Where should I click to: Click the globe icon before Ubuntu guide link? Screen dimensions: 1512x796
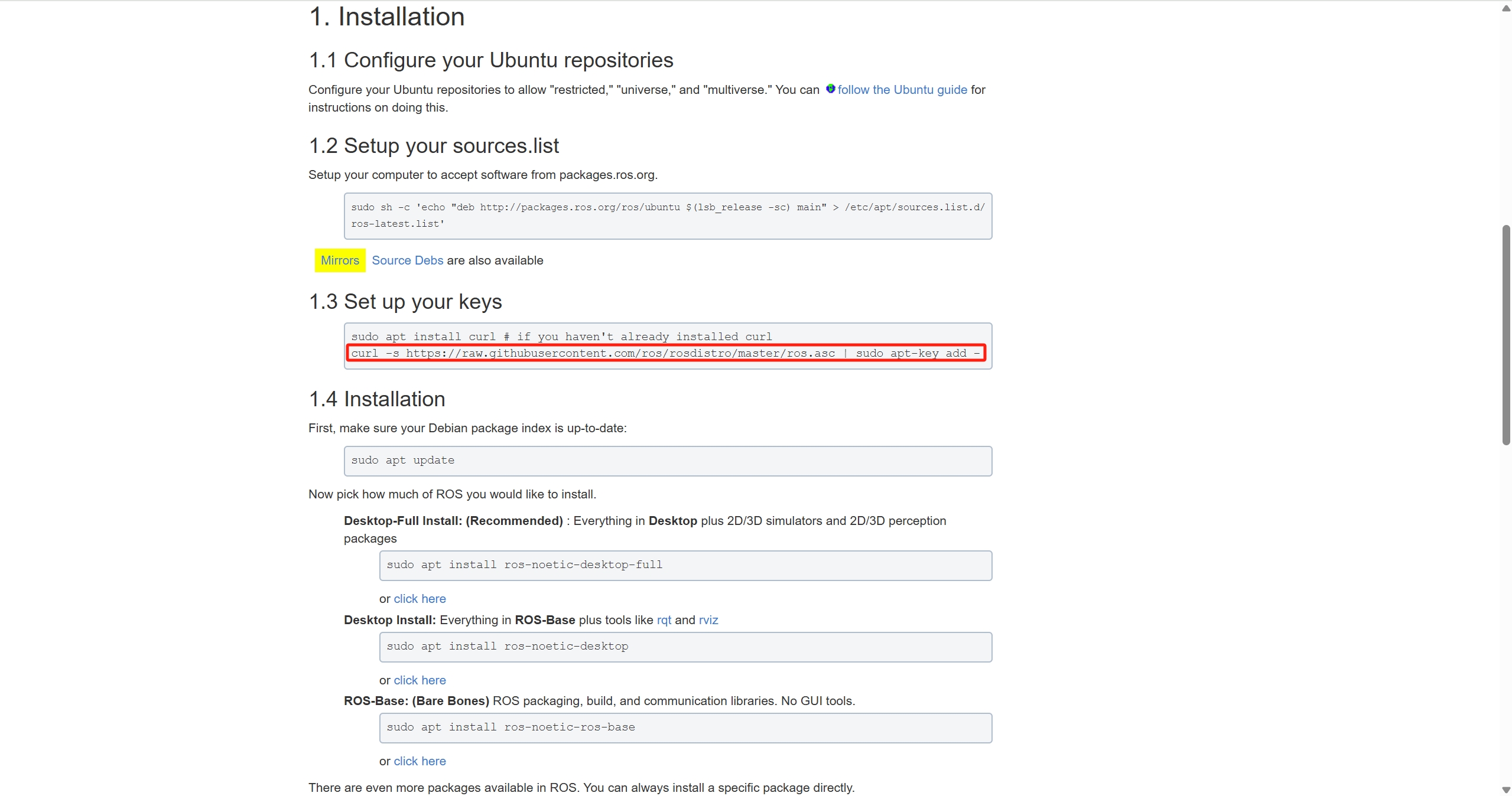pos(830,89)
